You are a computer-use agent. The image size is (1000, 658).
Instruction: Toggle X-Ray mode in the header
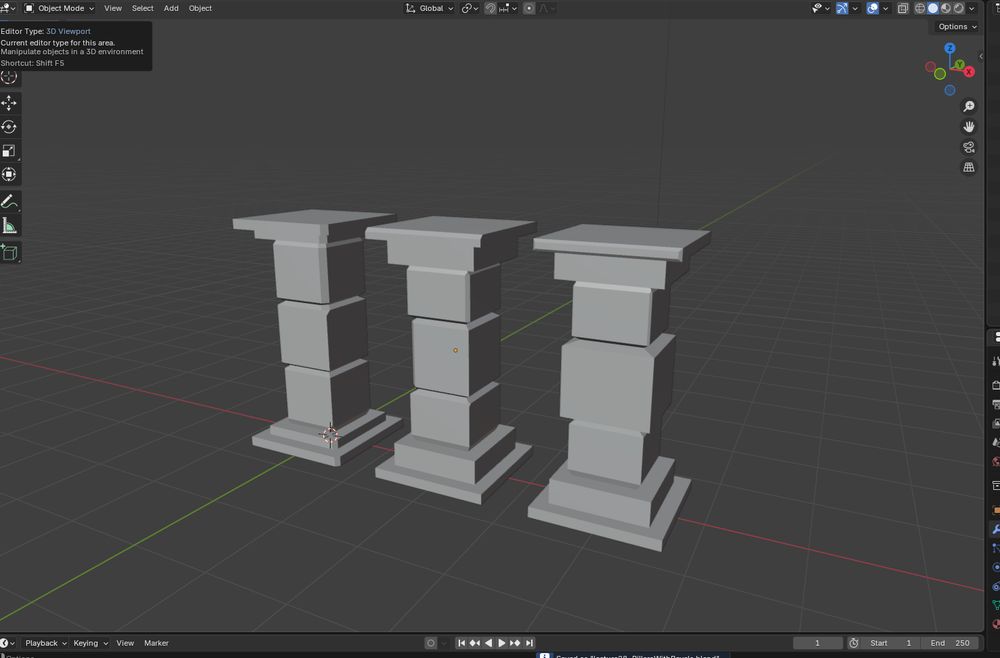click(x=903, y=8)
